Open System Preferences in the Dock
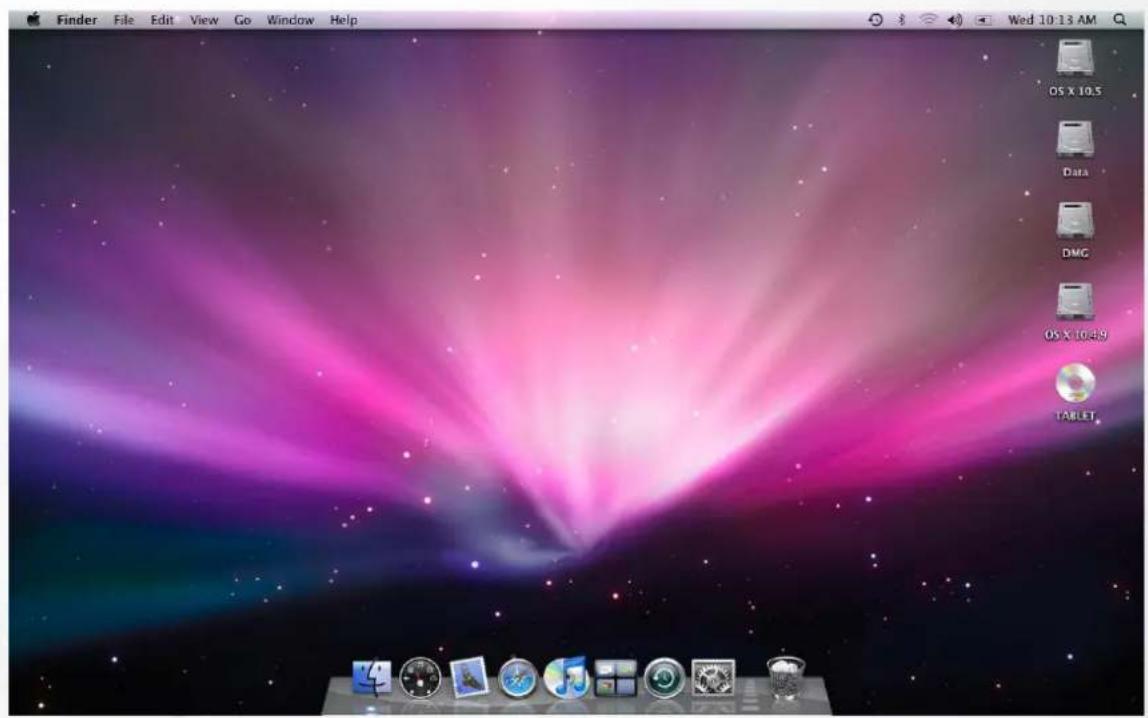1148x718 pixels. click(x=713, y=678)
